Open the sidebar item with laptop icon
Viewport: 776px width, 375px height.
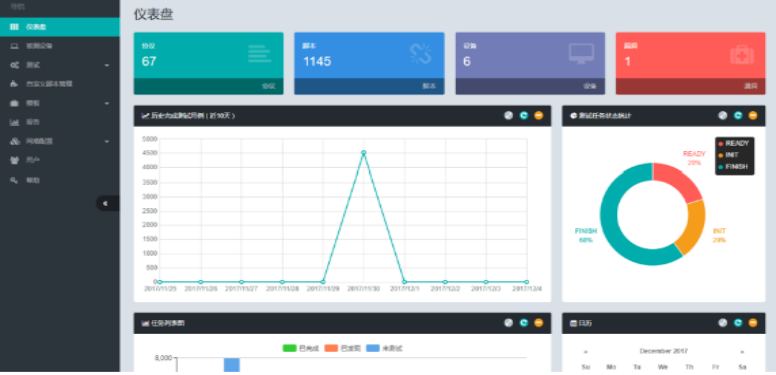pos(59,46)
